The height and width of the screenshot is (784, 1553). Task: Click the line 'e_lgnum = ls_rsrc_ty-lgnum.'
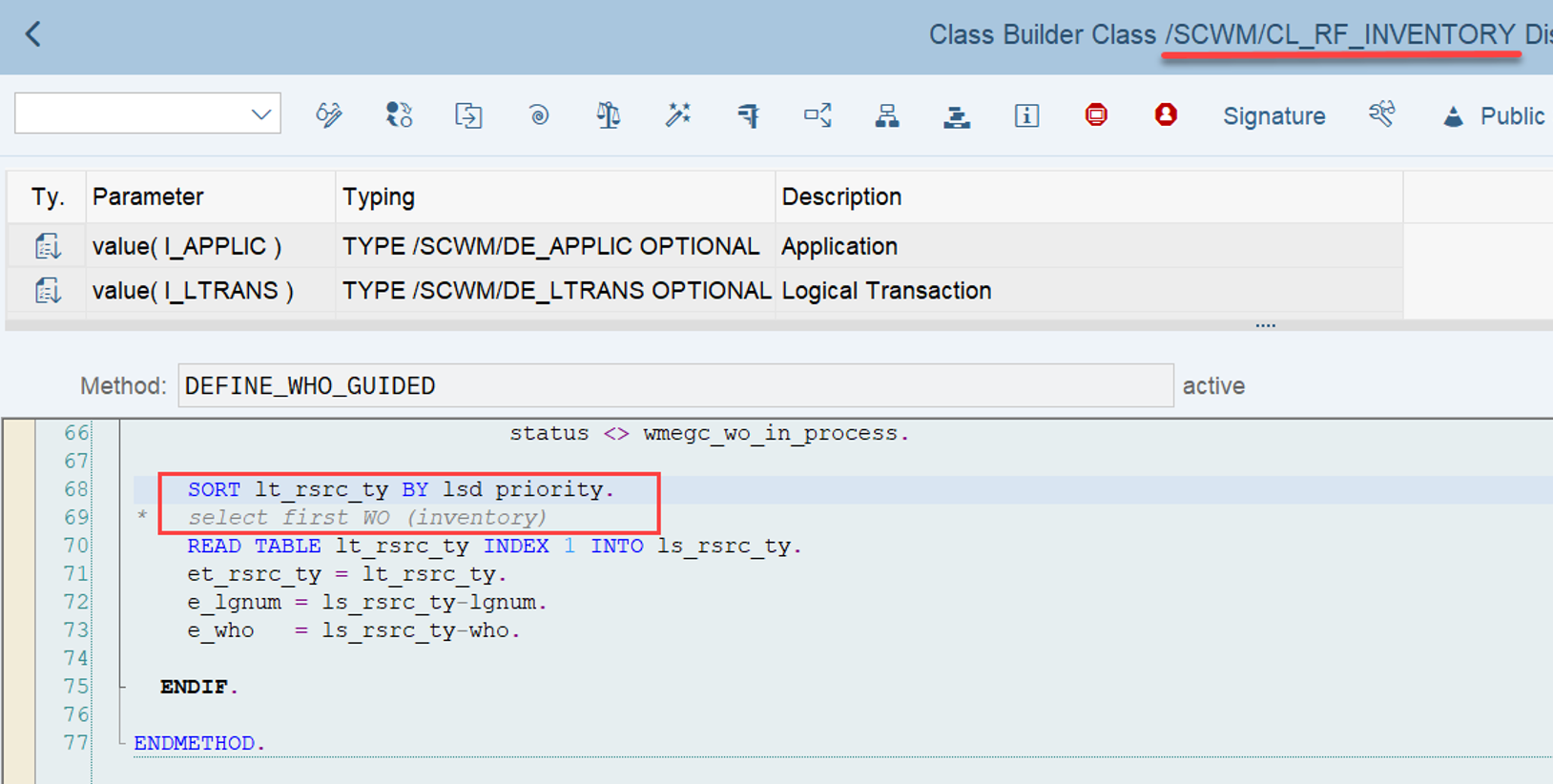click(x=367, y=602)
